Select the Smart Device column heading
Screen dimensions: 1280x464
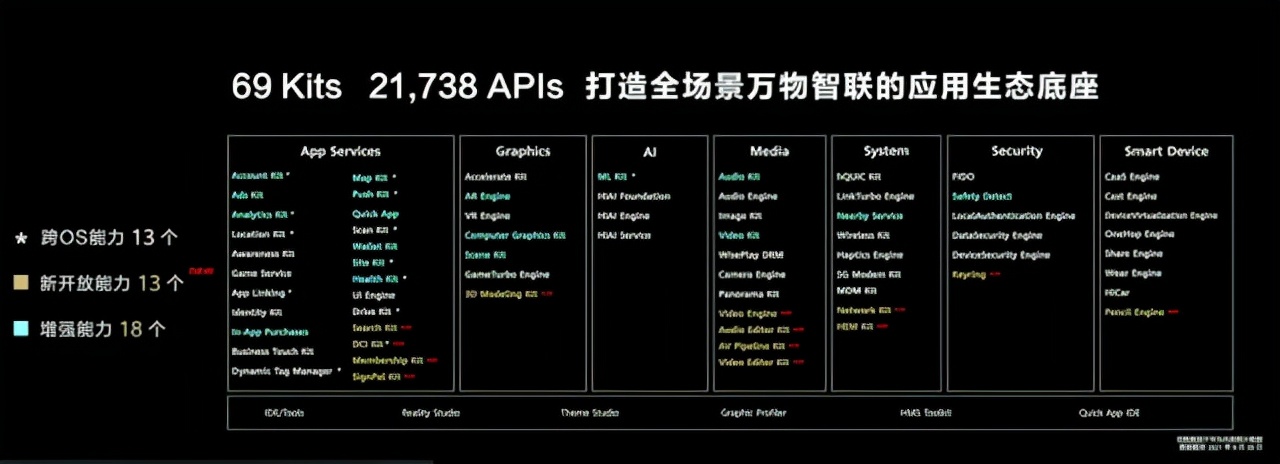[1166, 152]
